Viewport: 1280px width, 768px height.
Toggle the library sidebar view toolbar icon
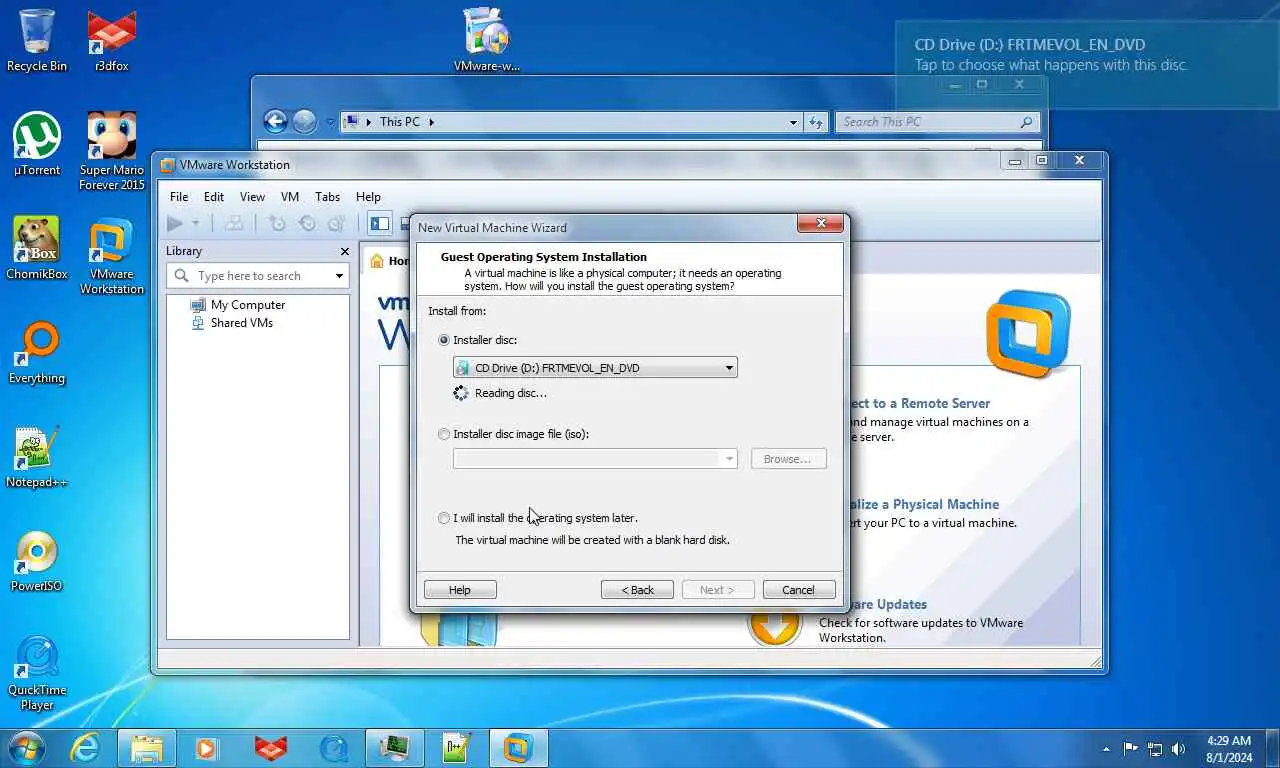coord(380,224)
